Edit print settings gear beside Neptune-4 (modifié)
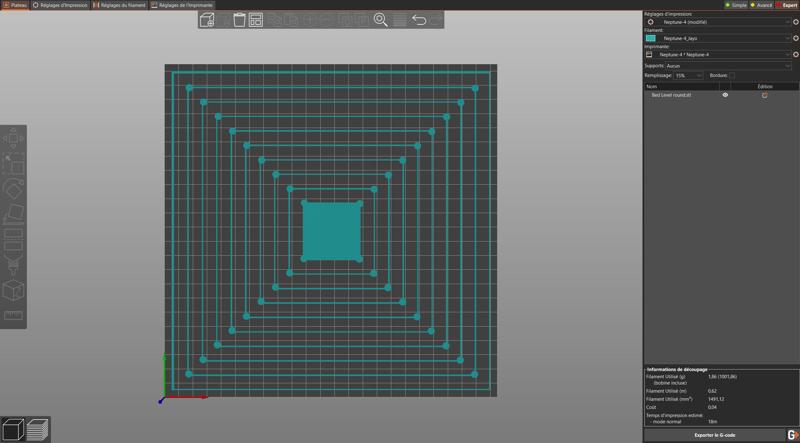 [796, 22]
